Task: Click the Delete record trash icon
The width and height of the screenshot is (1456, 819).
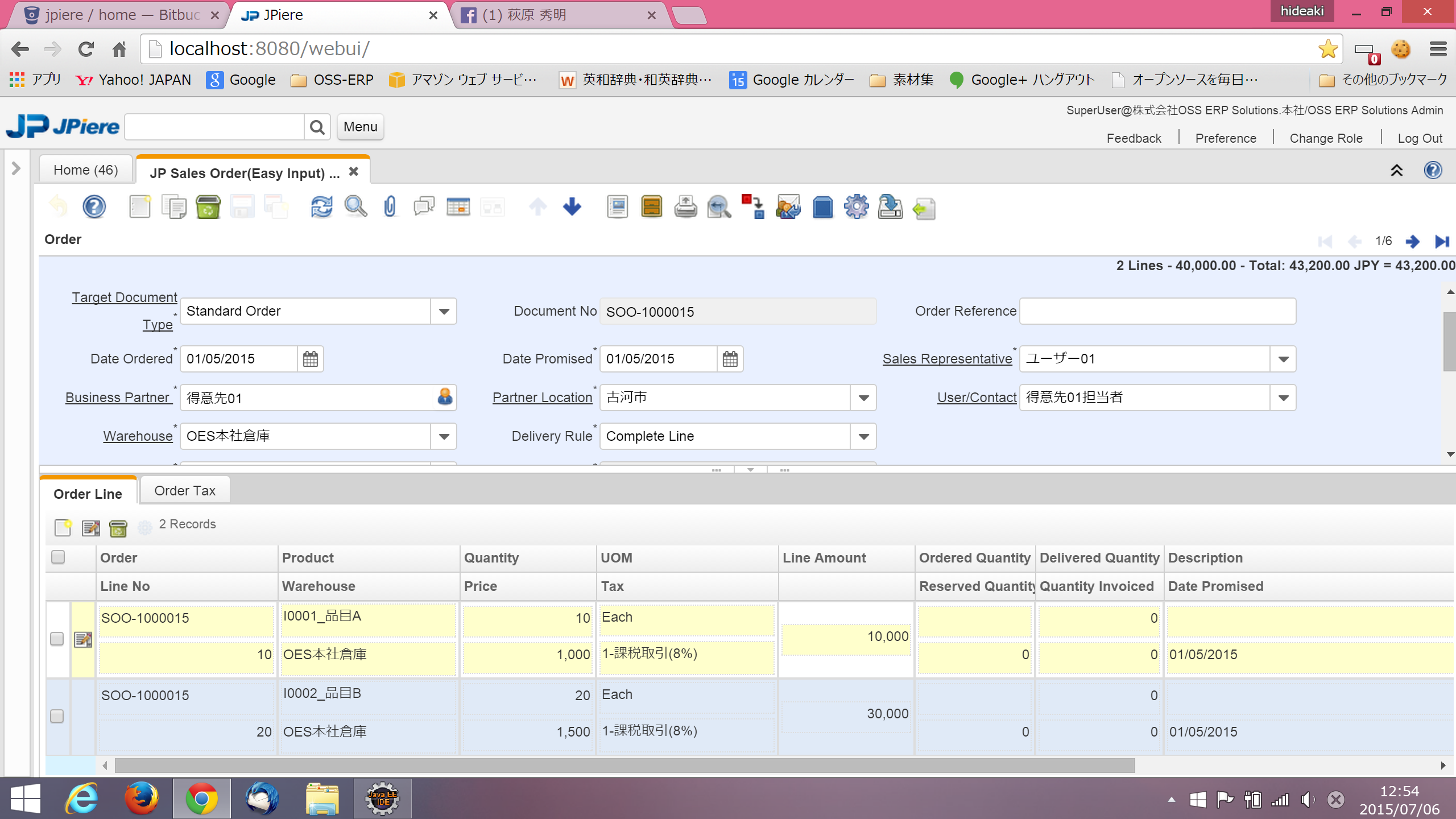Action: (x=208, y=207)
